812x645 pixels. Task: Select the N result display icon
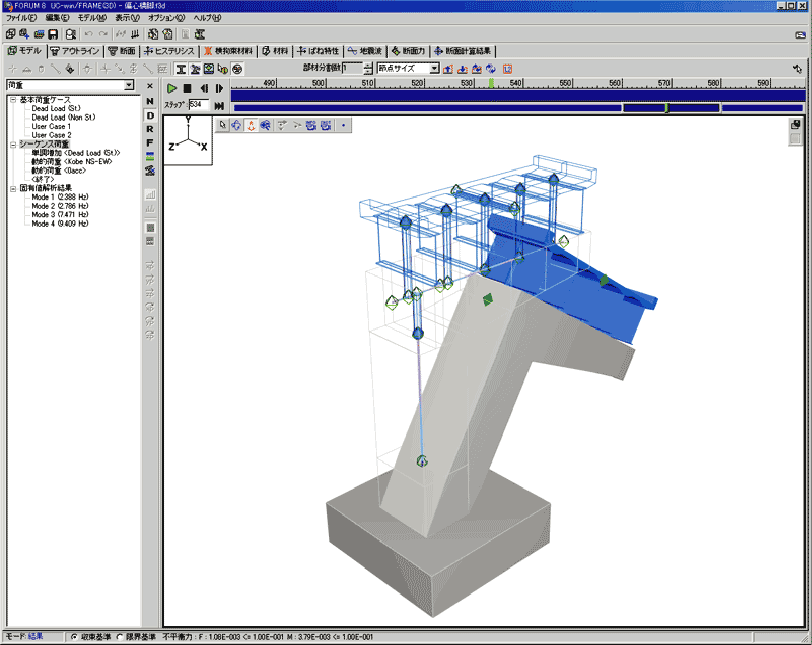tap(150, 102)
